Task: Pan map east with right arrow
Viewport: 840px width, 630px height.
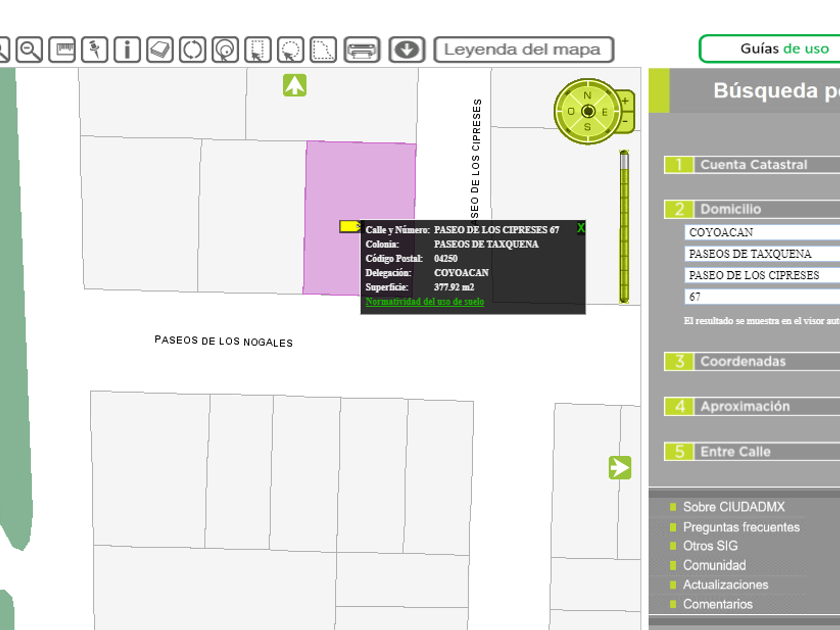Action: coord(620,467)
